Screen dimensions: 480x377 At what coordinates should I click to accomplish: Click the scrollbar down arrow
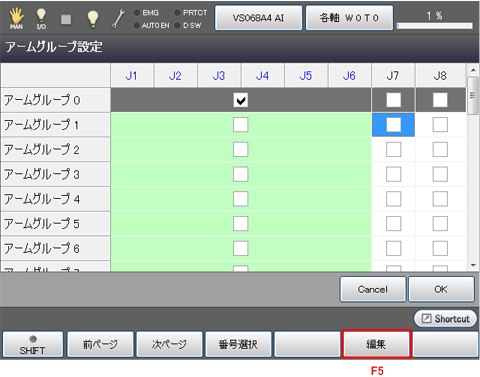[x=473, y=265]
